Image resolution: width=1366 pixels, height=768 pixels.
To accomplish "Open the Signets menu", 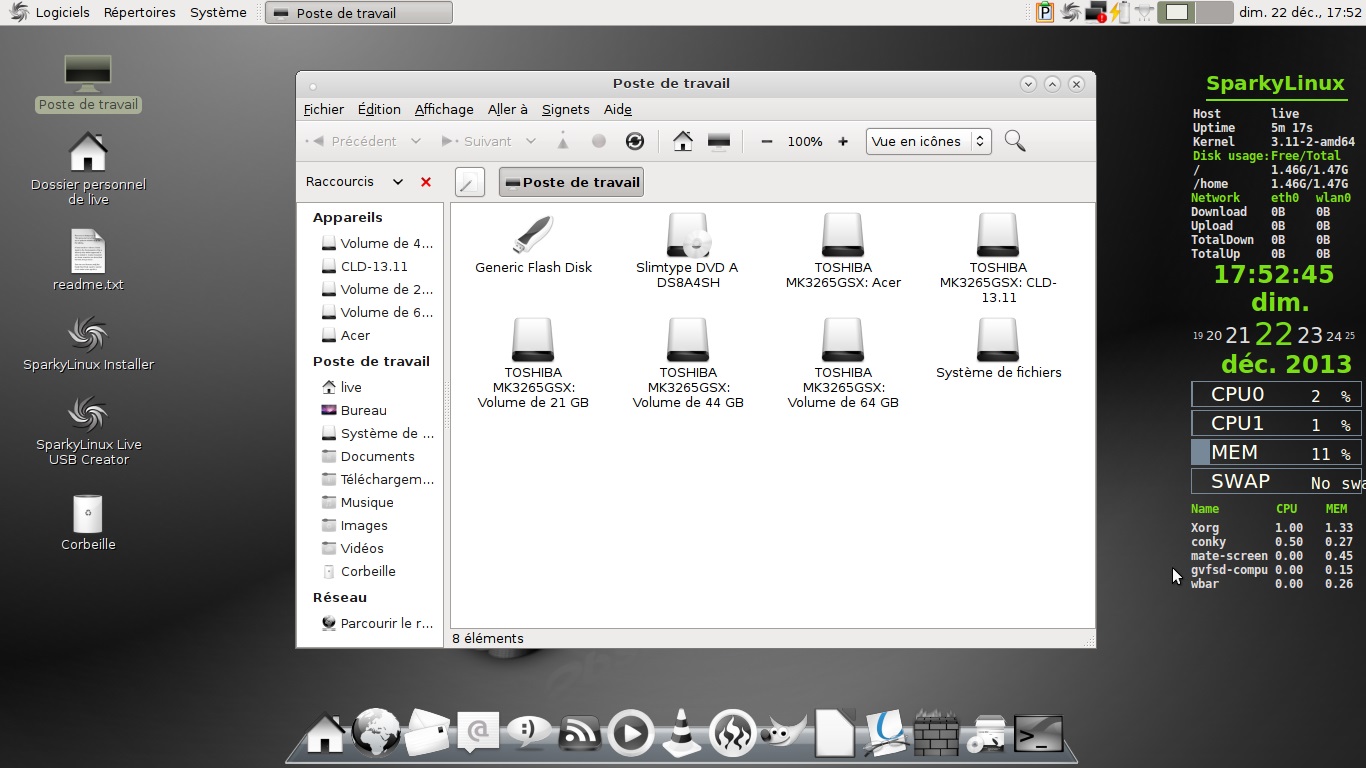I will (x=566, y=109).
